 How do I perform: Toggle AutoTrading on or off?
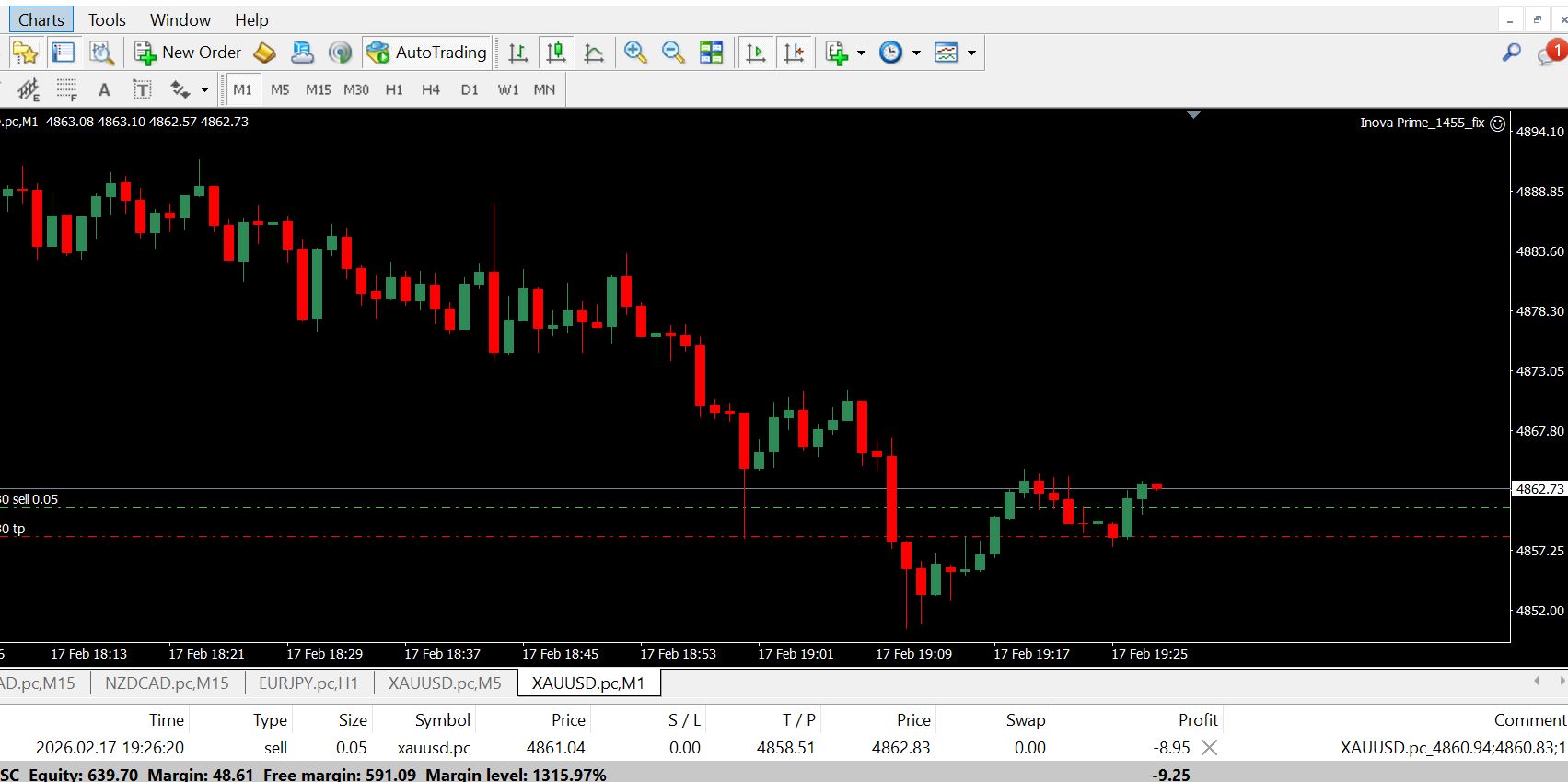coord(425,53)
